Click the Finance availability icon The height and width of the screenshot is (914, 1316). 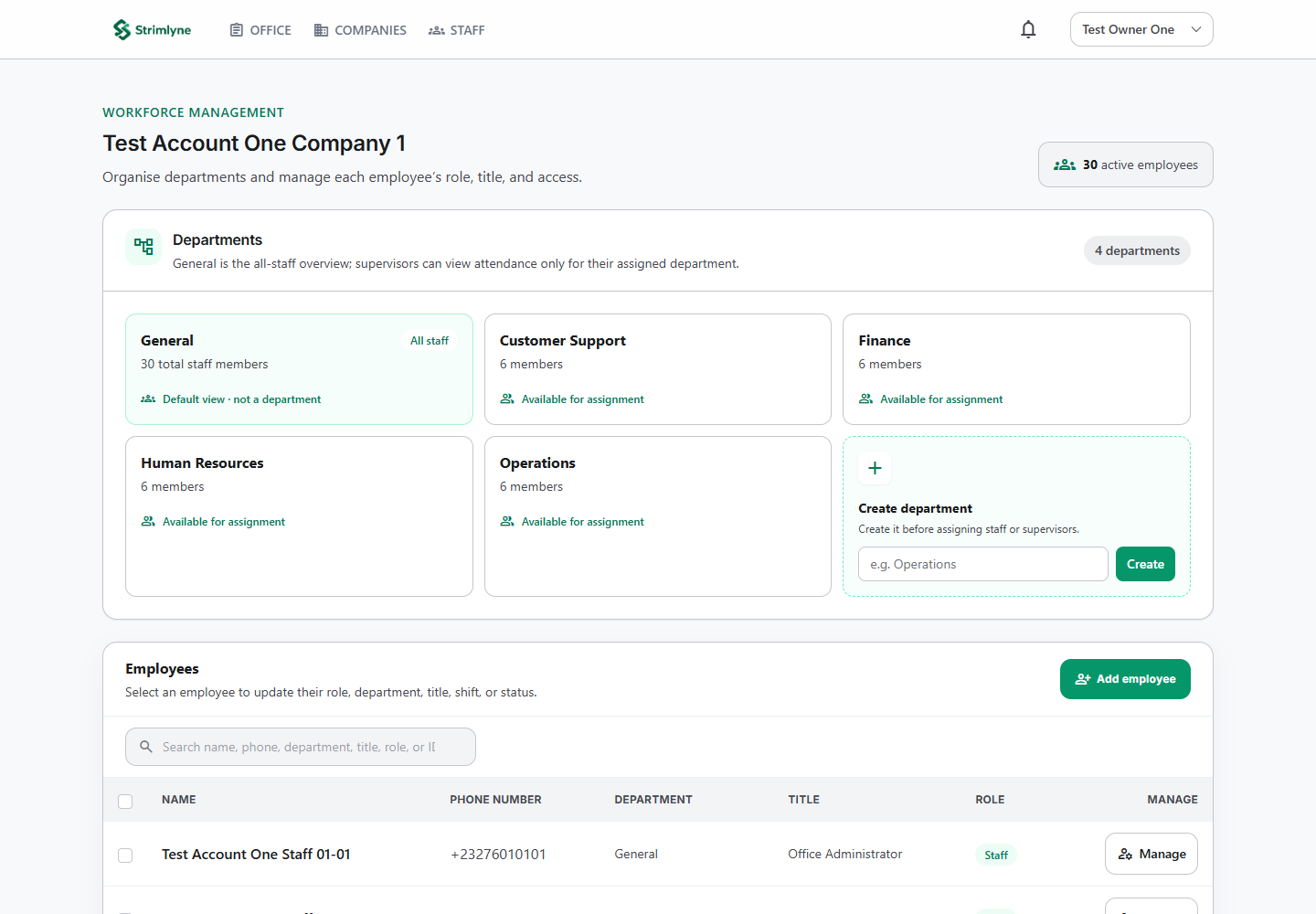(865, 399)
